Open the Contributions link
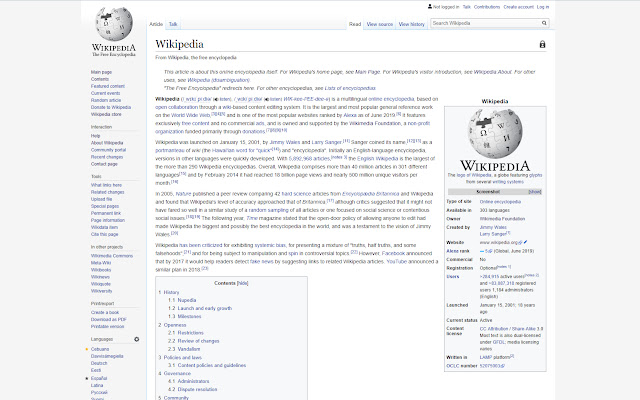The height and width of the screenshot is (400, 640). click(487, 7)
